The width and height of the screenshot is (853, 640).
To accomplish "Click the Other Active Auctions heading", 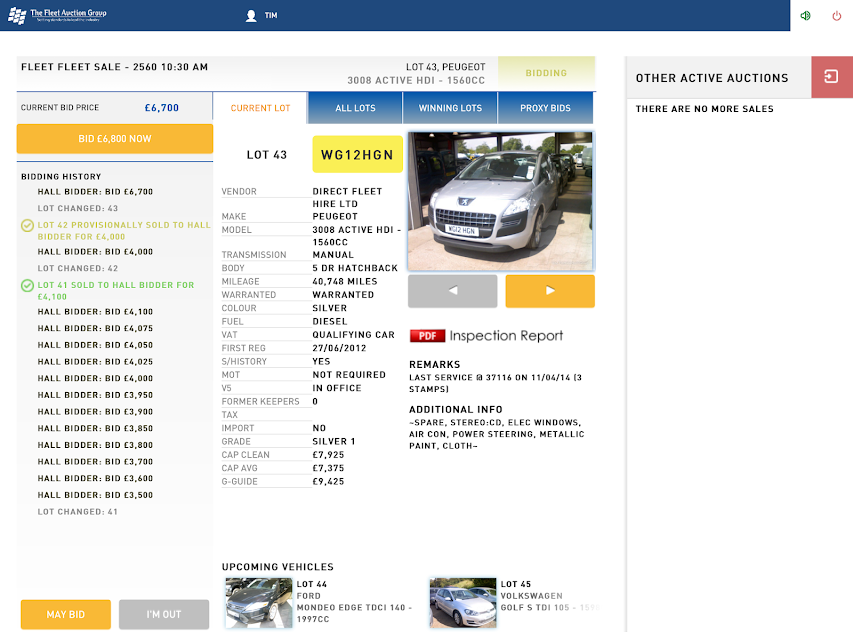I will coord(712,78).
